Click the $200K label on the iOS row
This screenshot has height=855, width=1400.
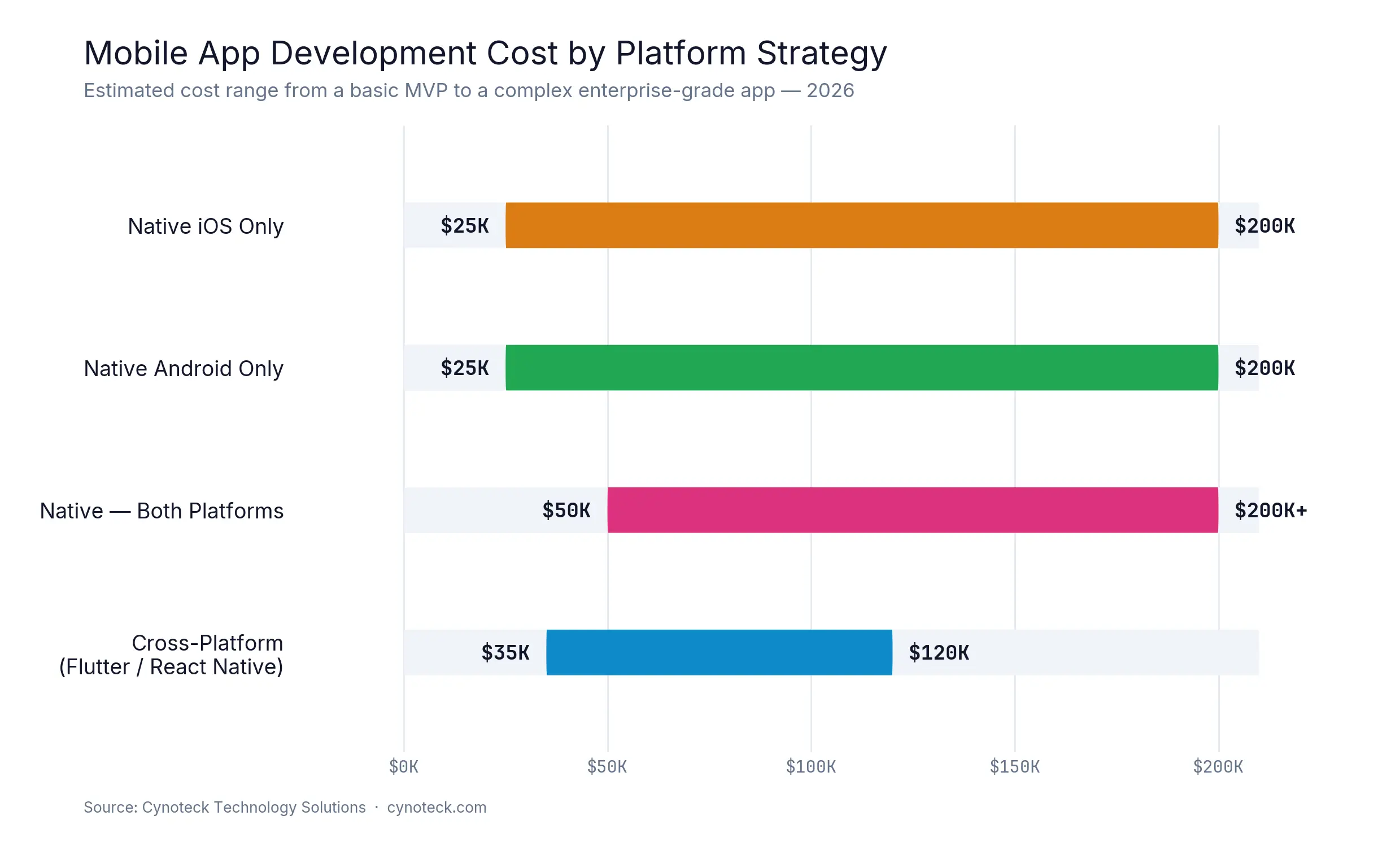tap(1265, 225)
